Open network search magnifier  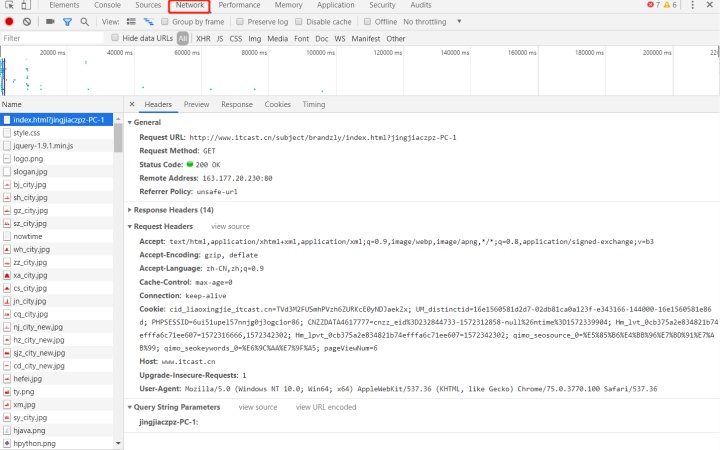[x=84, y=22]
